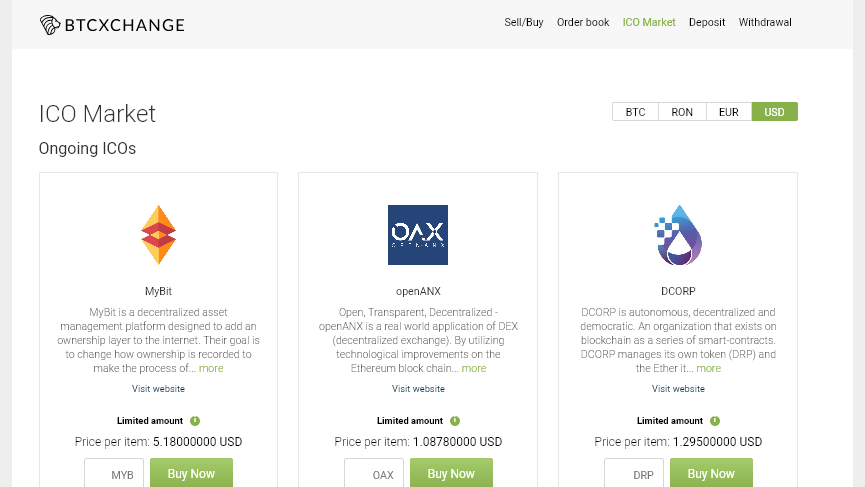Open the Withdrawal page
The height and width of the screenshot is (487, 865).
pos(765,23)
